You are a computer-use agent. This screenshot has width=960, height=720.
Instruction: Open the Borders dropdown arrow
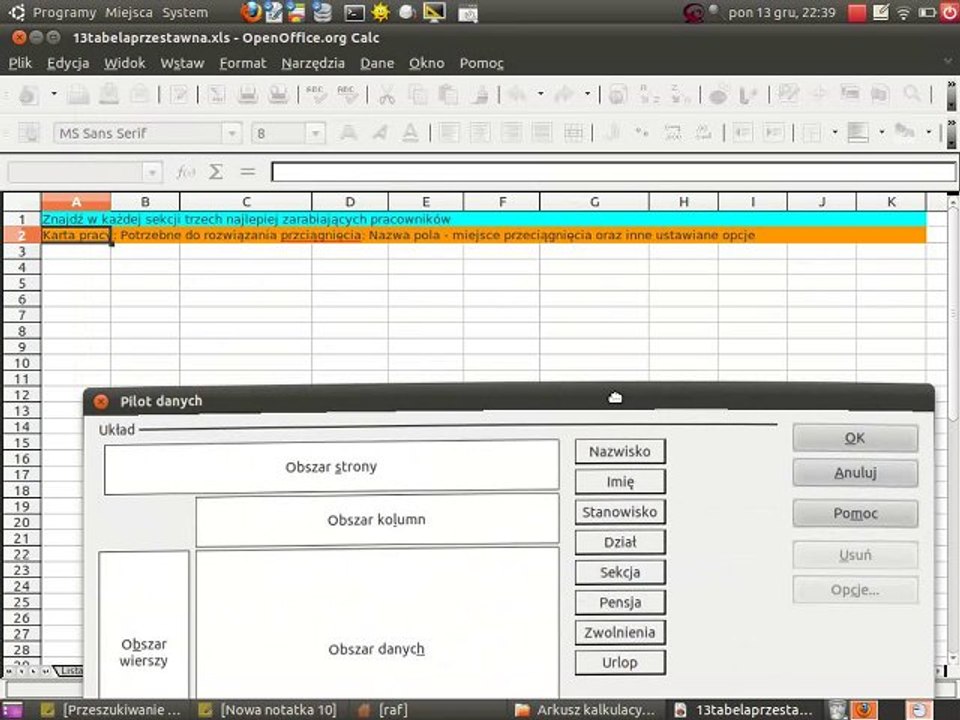click(834, 132)
